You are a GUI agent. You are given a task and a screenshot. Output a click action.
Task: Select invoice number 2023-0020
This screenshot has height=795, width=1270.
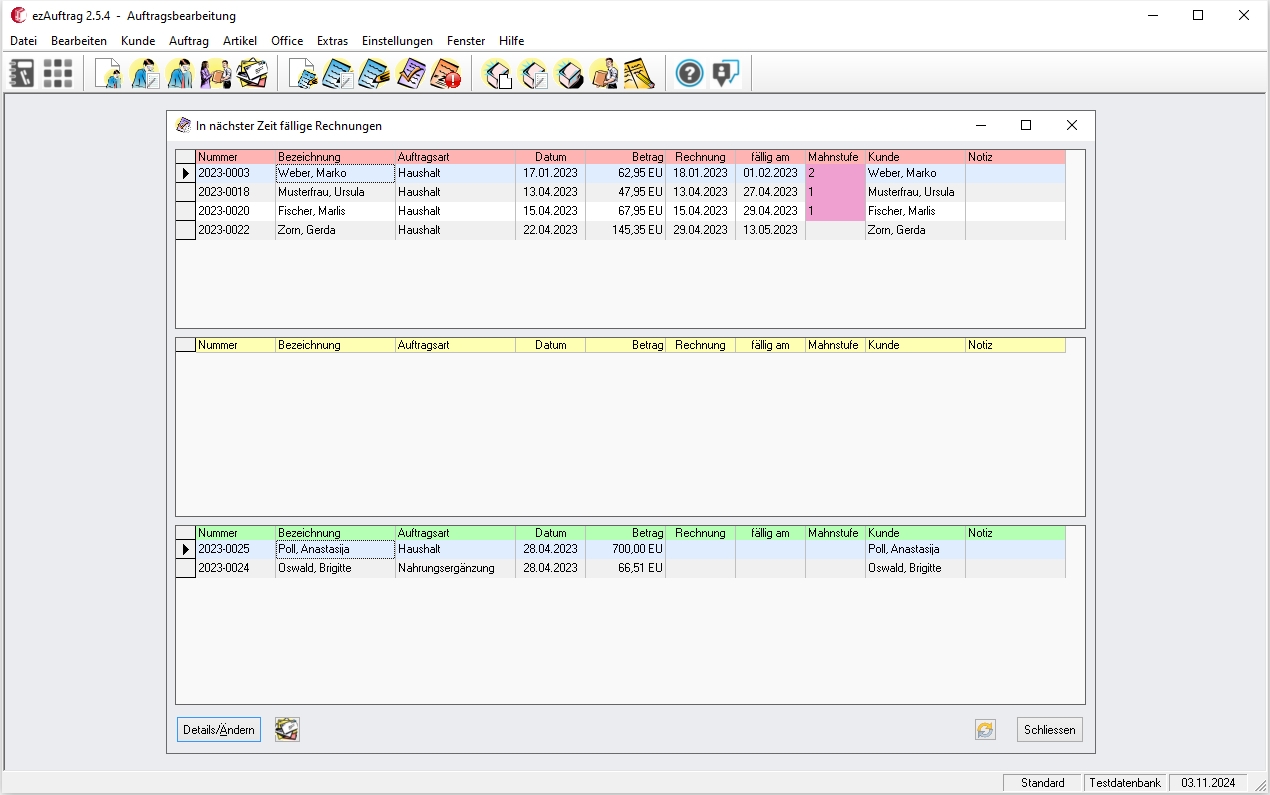pyautogui.click(x=235, y=211)
